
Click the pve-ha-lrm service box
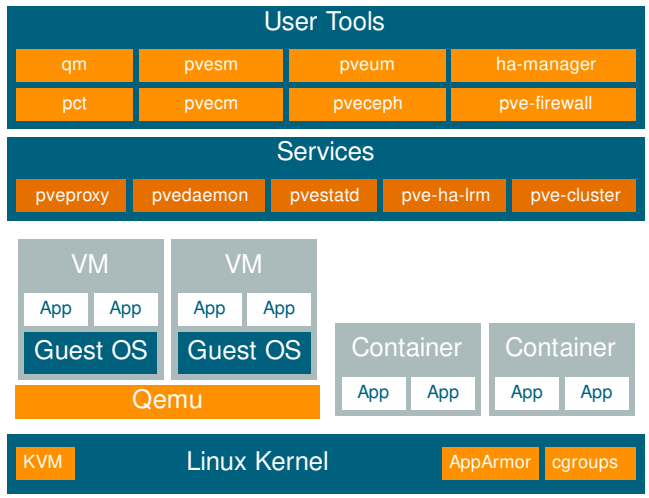click(x=445, y=195)
